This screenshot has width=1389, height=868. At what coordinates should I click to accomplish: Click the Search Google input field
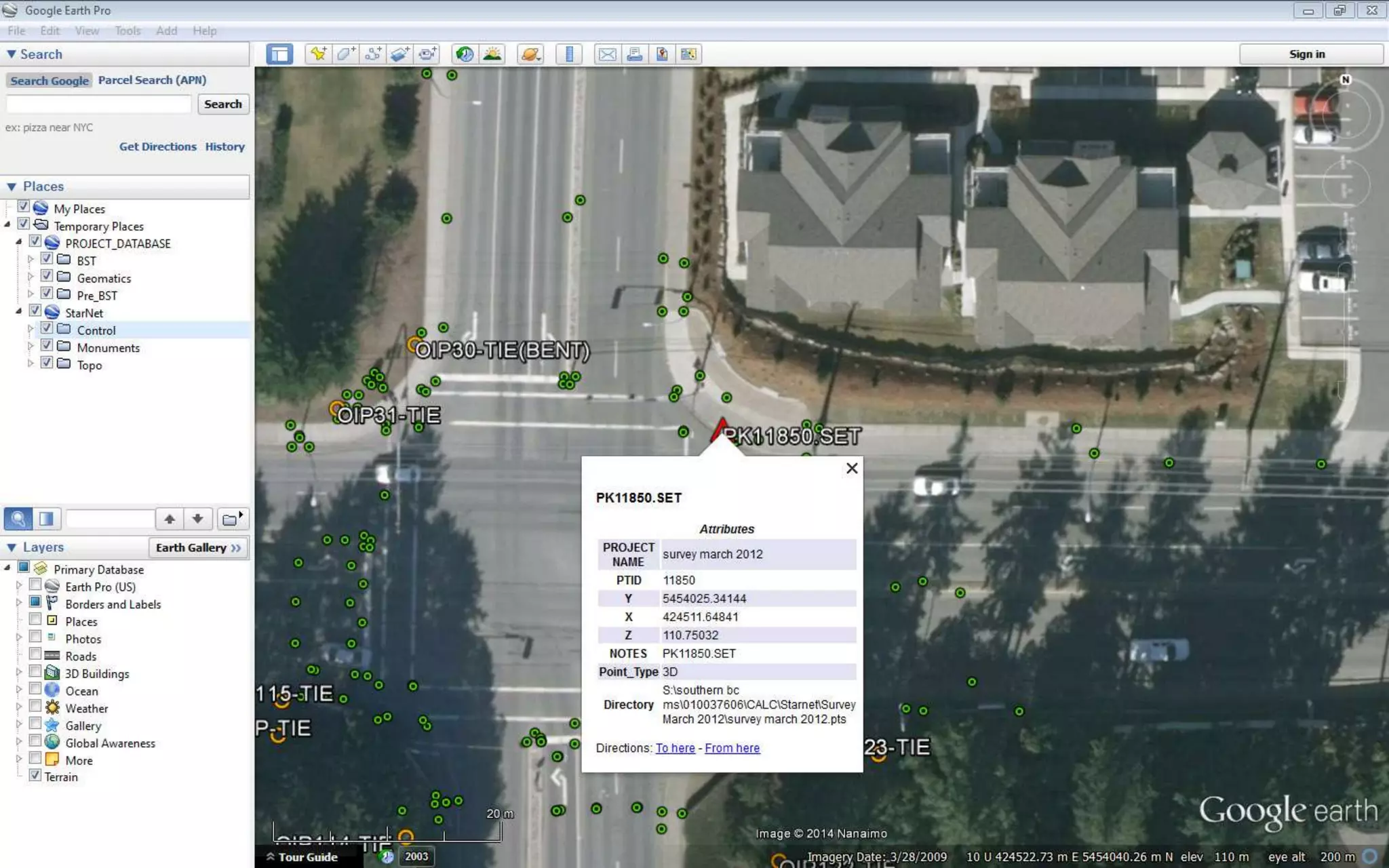[x=99, y=104]
